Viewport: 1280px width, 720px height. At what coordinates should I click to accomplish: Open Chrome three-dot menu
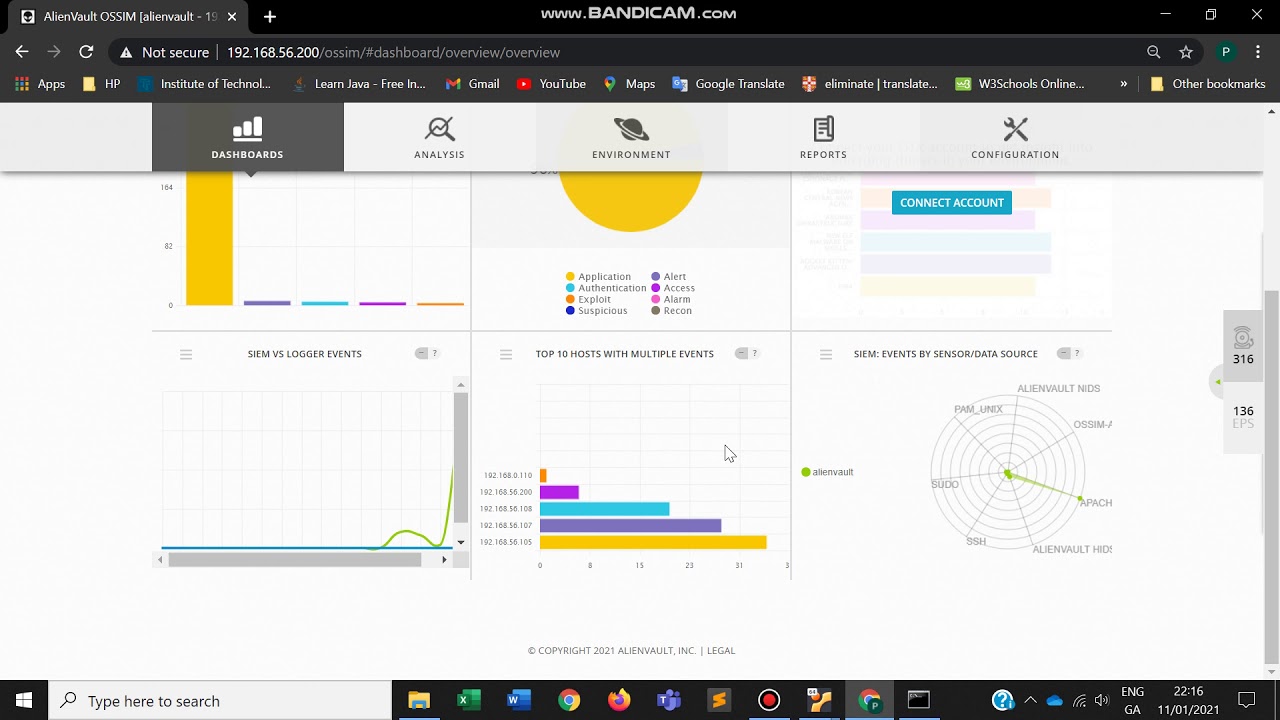[x=1258, y=52]
